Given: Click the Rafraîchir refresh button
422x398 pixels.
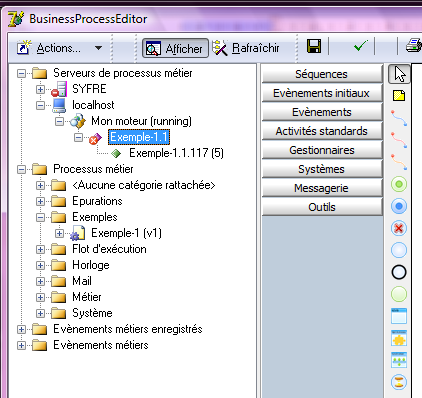Looking at the screenshot, I should coord(246,48).
